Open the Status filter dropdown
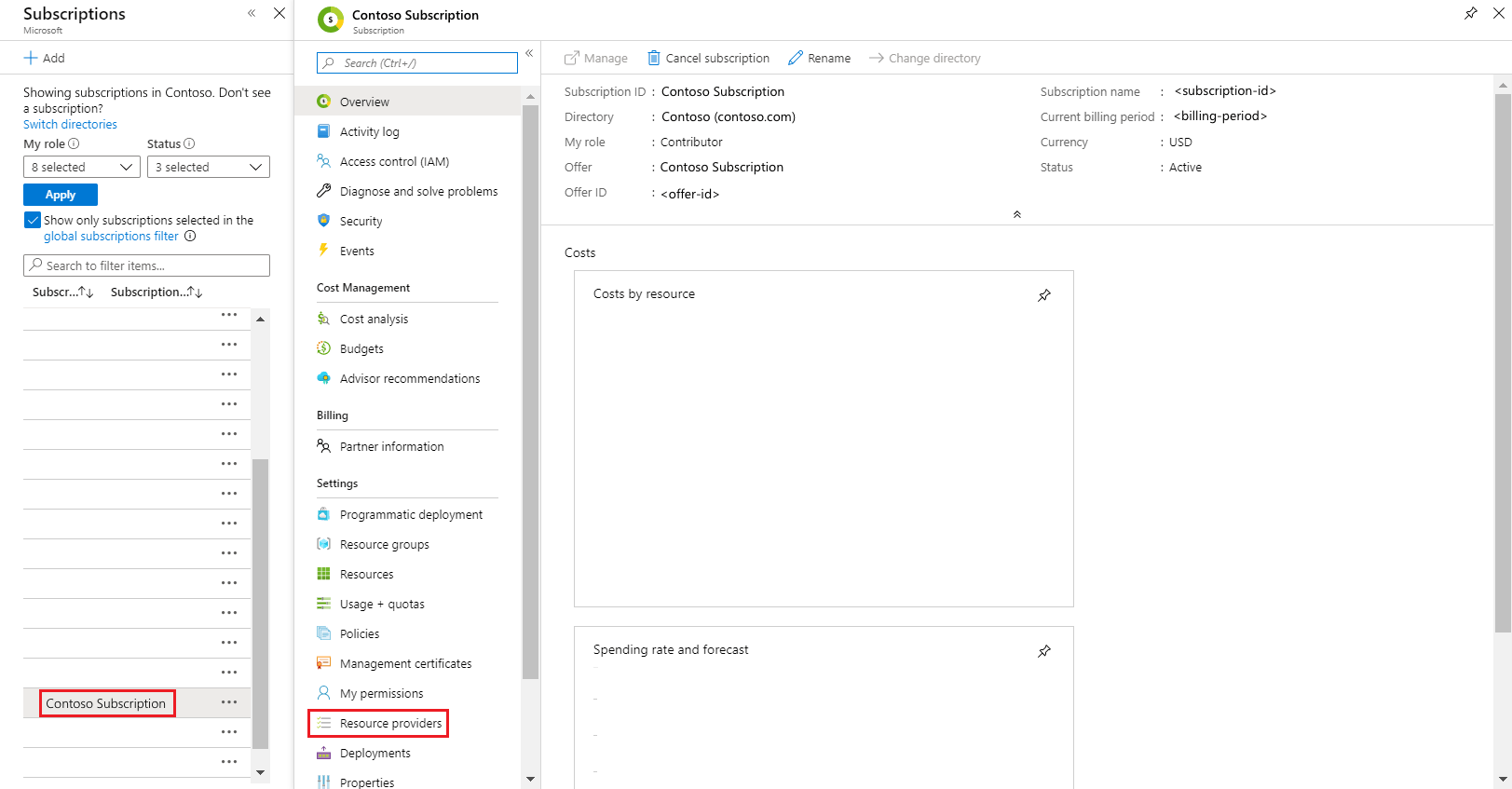This screenshot has width=1512, height=789. [209, 167]
